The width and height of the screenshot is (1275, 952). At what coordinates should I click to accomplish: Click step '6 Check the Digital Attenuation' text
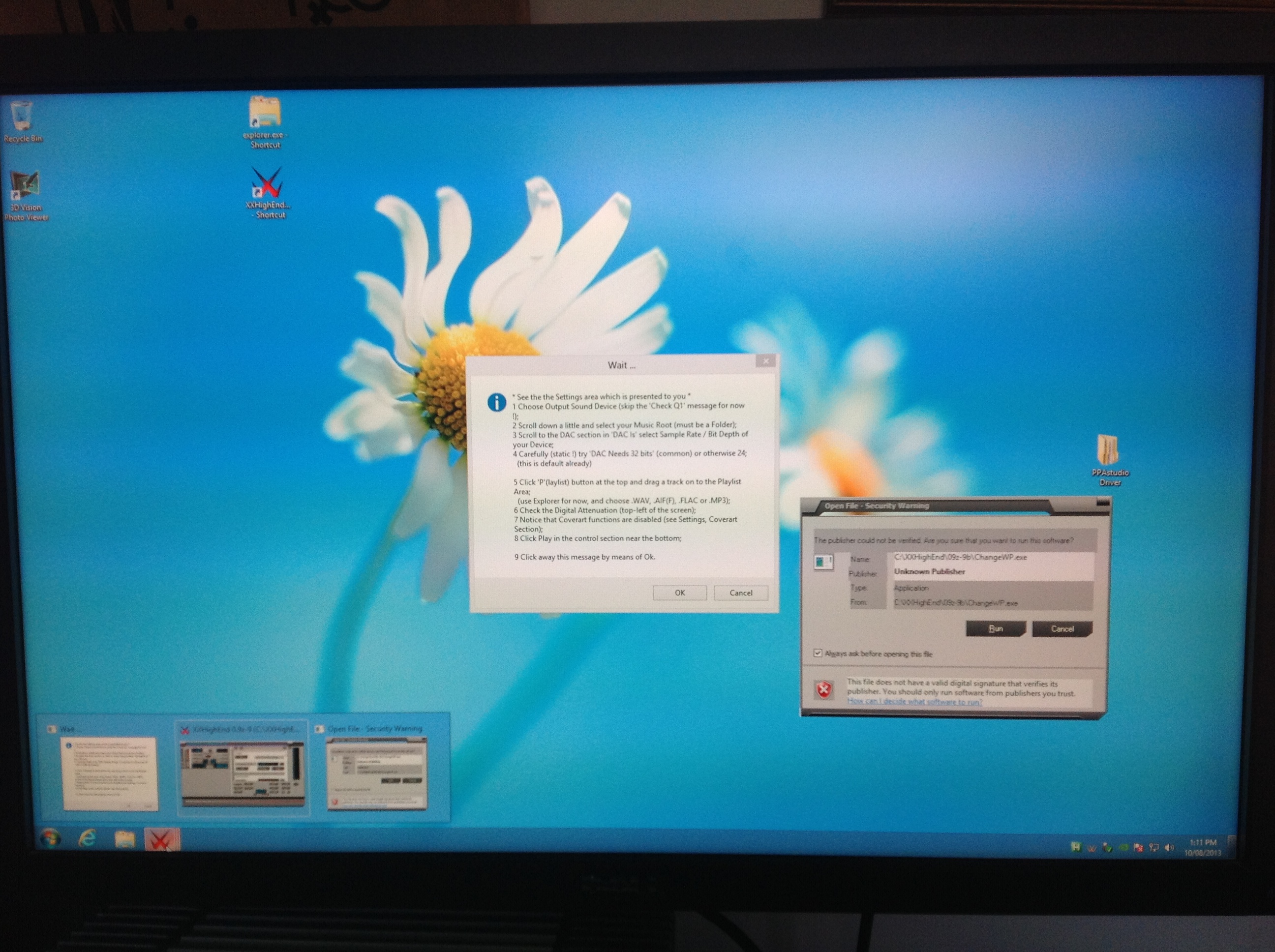(x=605, y=510)
